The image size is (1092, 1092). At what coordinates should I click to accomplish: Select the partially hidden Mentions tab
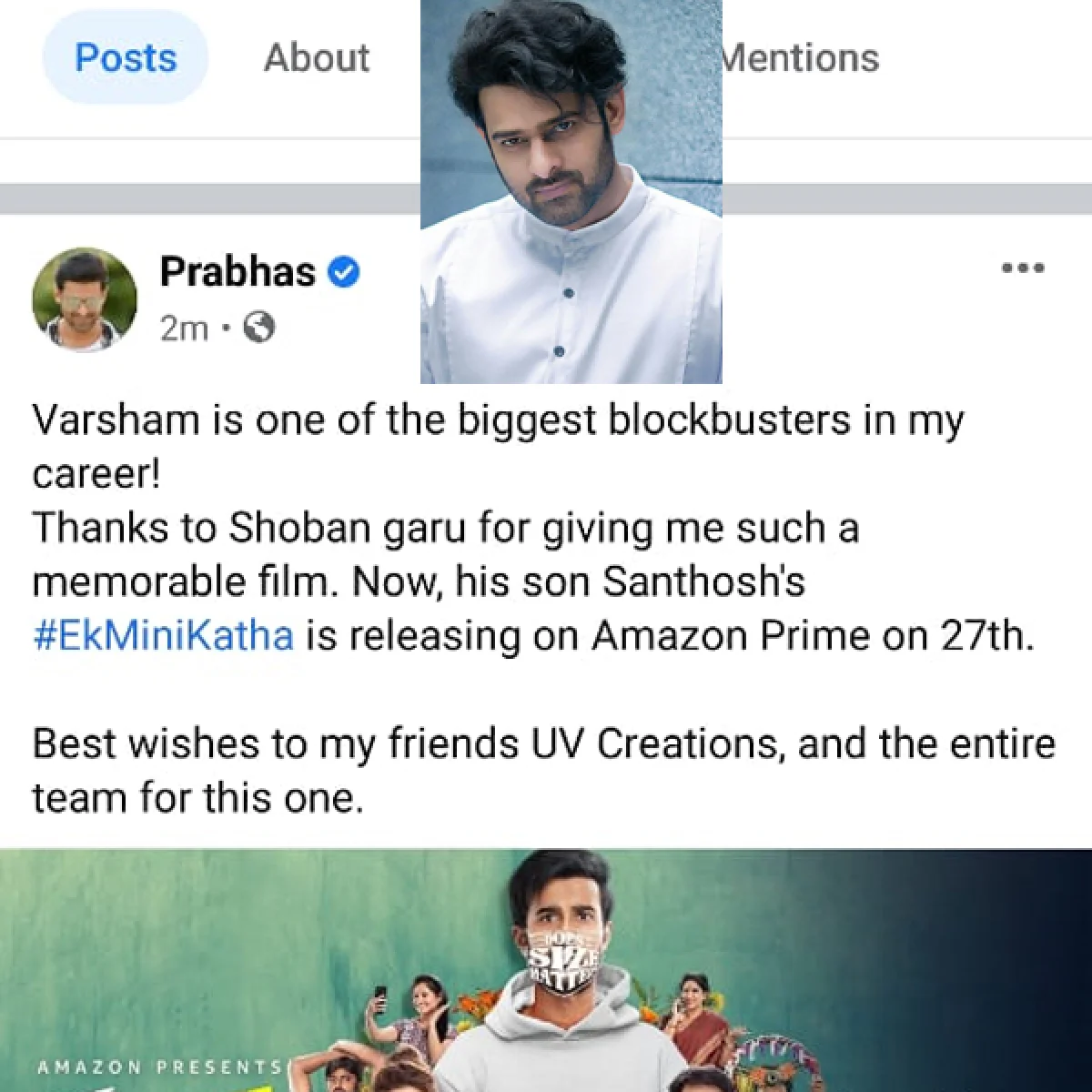click(801, 58)
